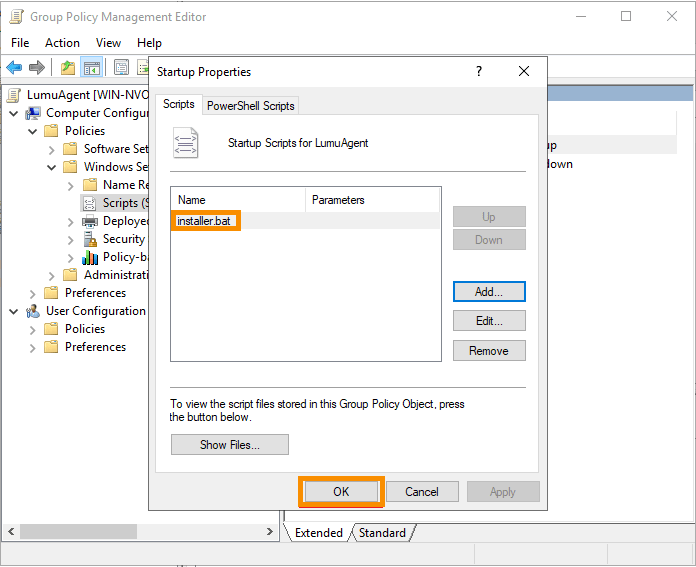Screen dimensions: 696x567
Task: Click the Policy-based QoS chart icon
Action: coord(90,257)
